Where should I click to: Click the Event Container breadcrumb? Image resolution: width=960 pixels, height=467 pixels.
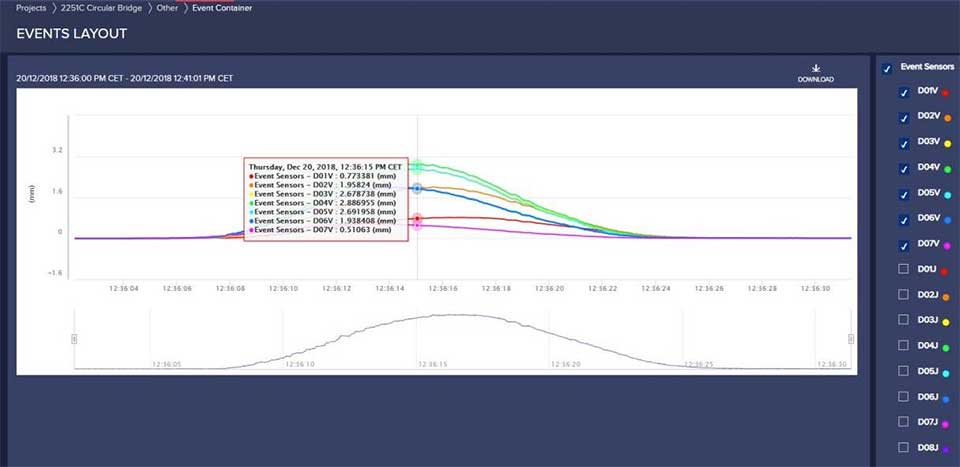224,8
